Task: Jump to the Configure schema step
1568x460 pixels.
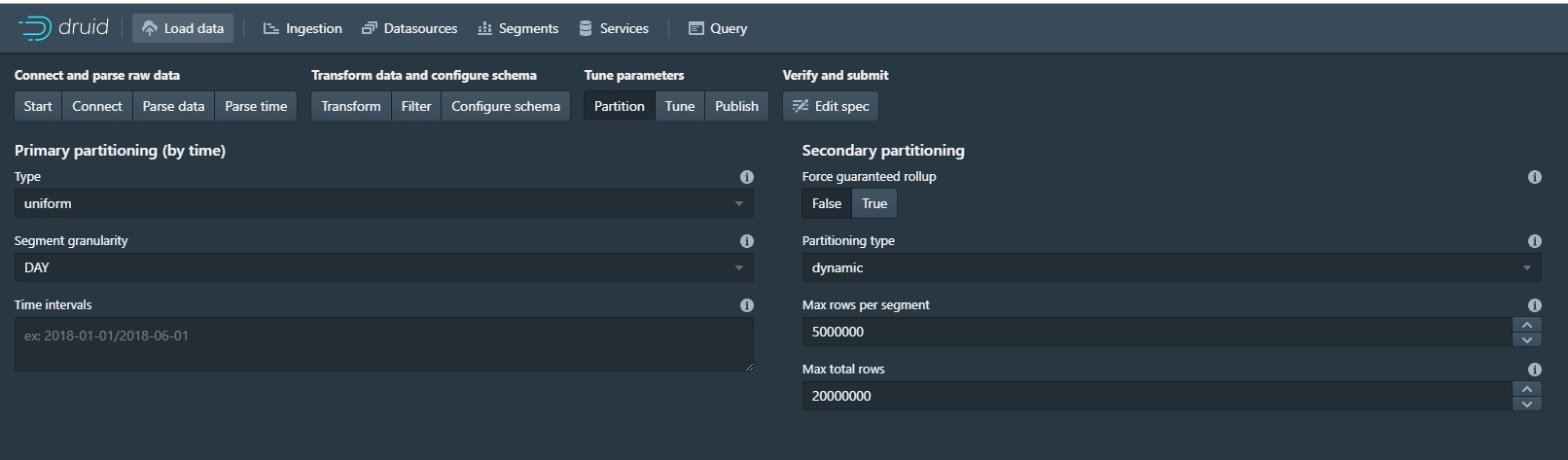Action: pos(505,106)
